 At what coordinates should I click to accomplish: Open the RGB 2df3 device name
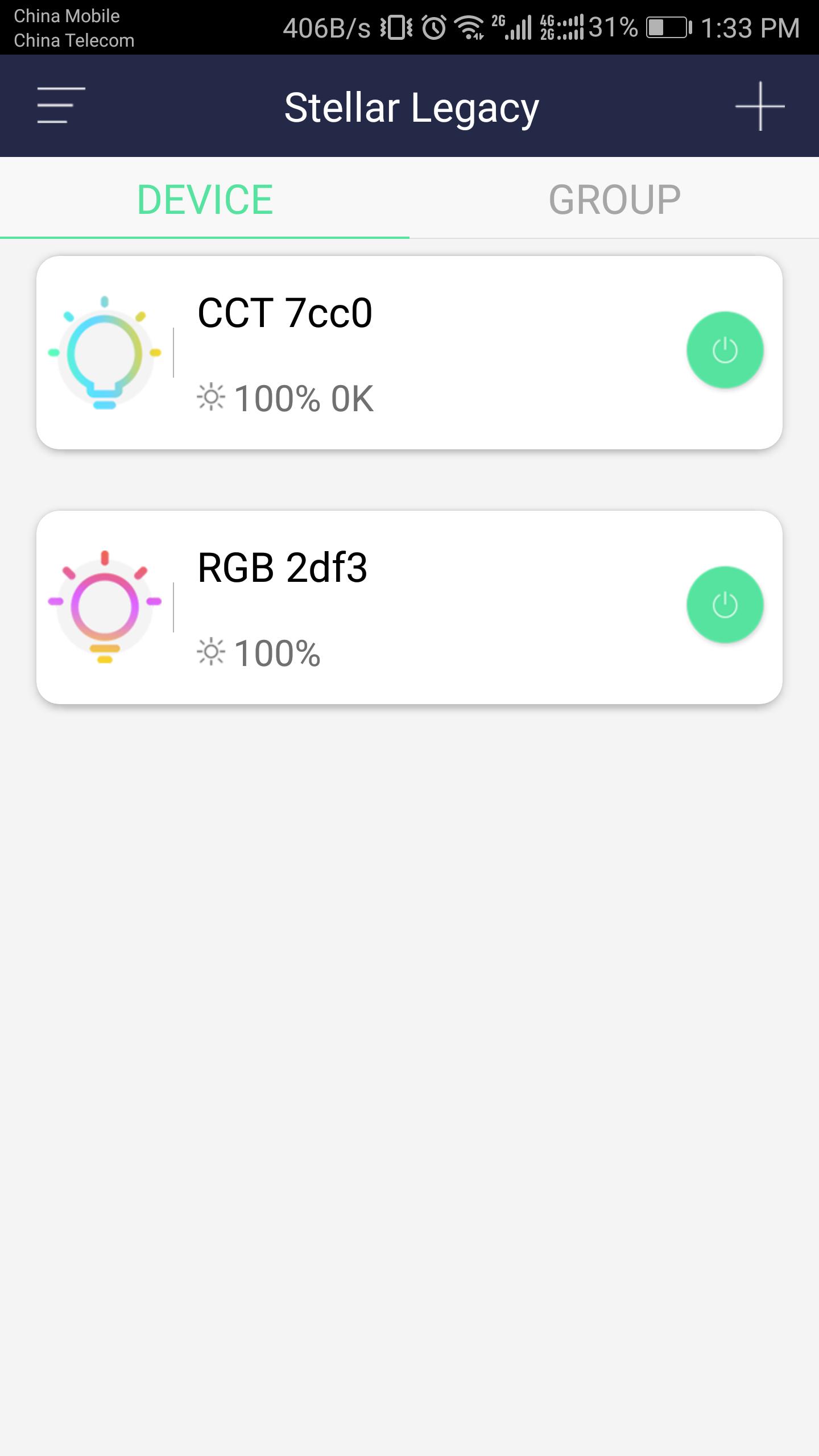pos(282,568)
